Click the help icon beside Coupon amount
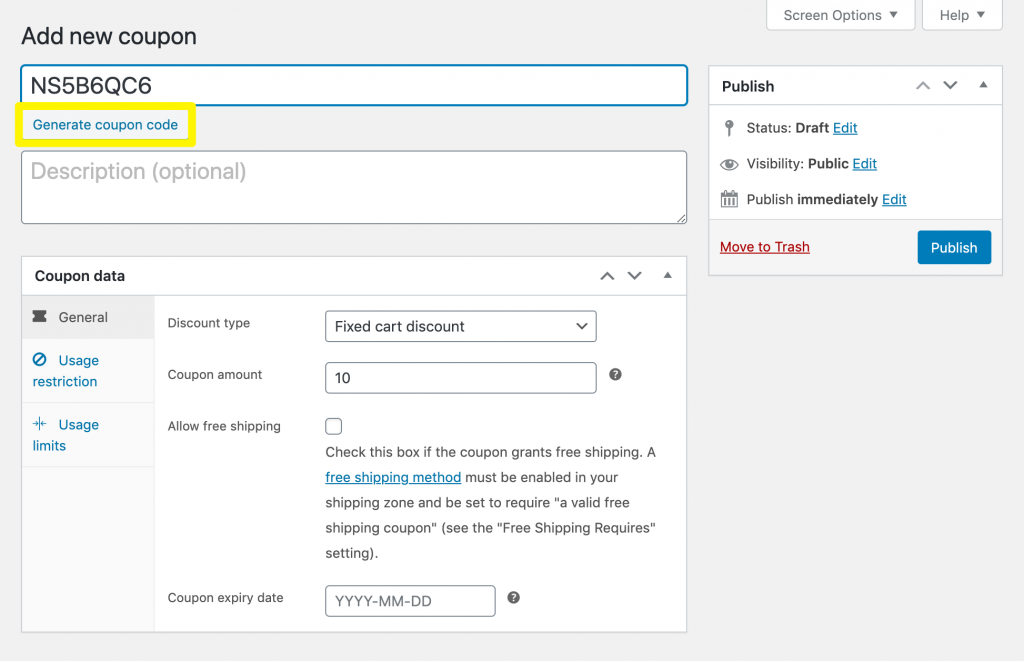 click(x=615, y=375)
